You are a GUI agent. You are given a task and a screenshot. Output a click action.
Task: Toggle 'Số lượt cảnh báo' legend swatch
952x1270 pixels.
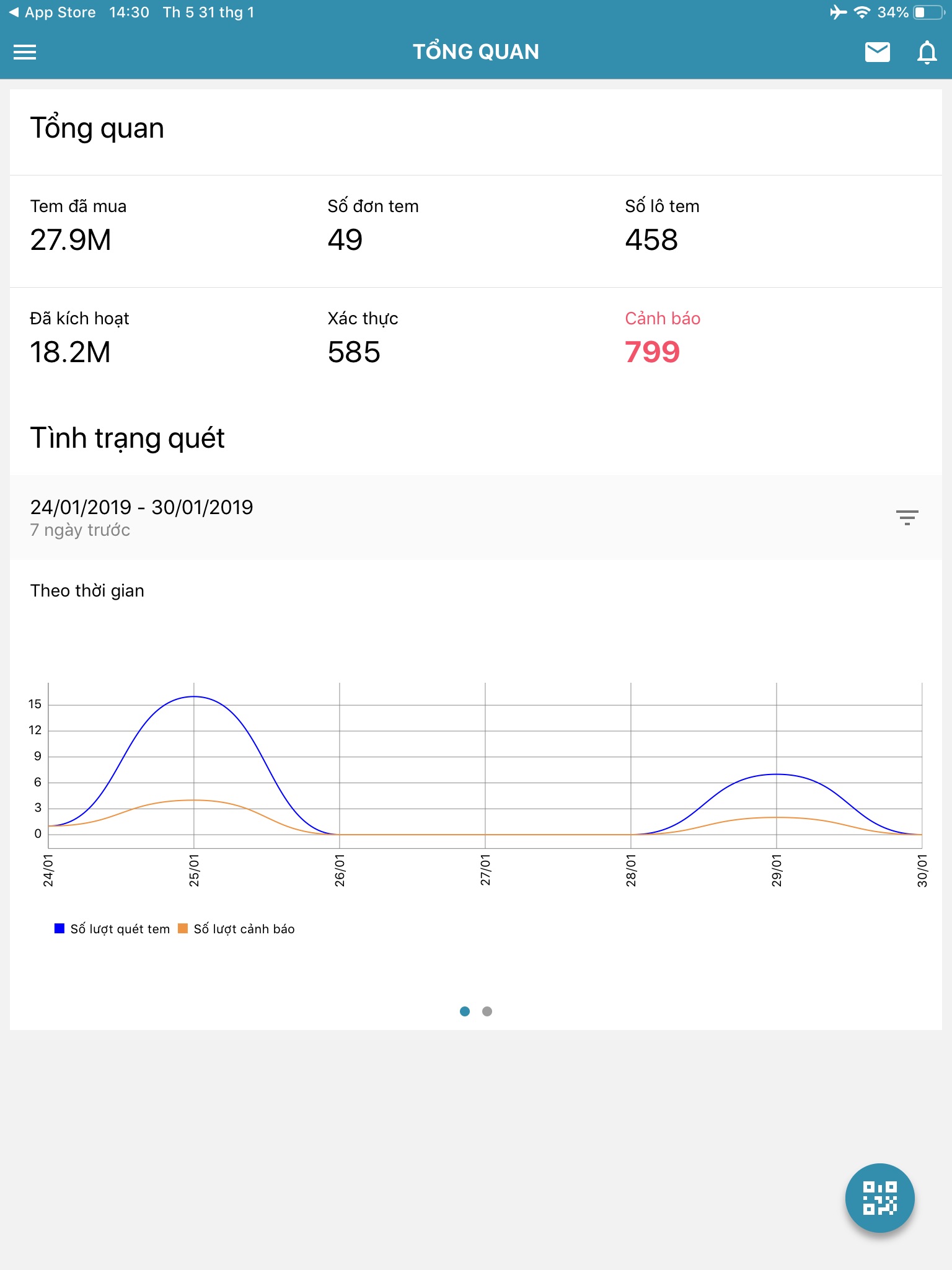183,928
